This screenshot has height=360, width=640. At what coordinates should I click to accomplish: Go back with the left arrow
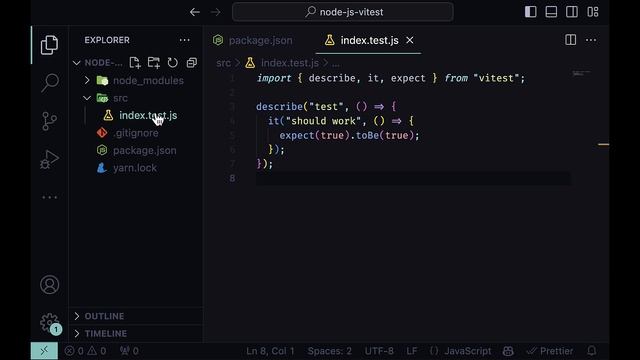click(x=195, y=12)
